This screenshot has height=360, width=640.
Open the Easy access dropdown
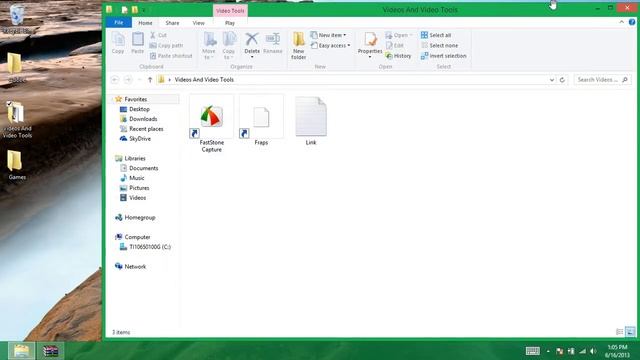331,45
